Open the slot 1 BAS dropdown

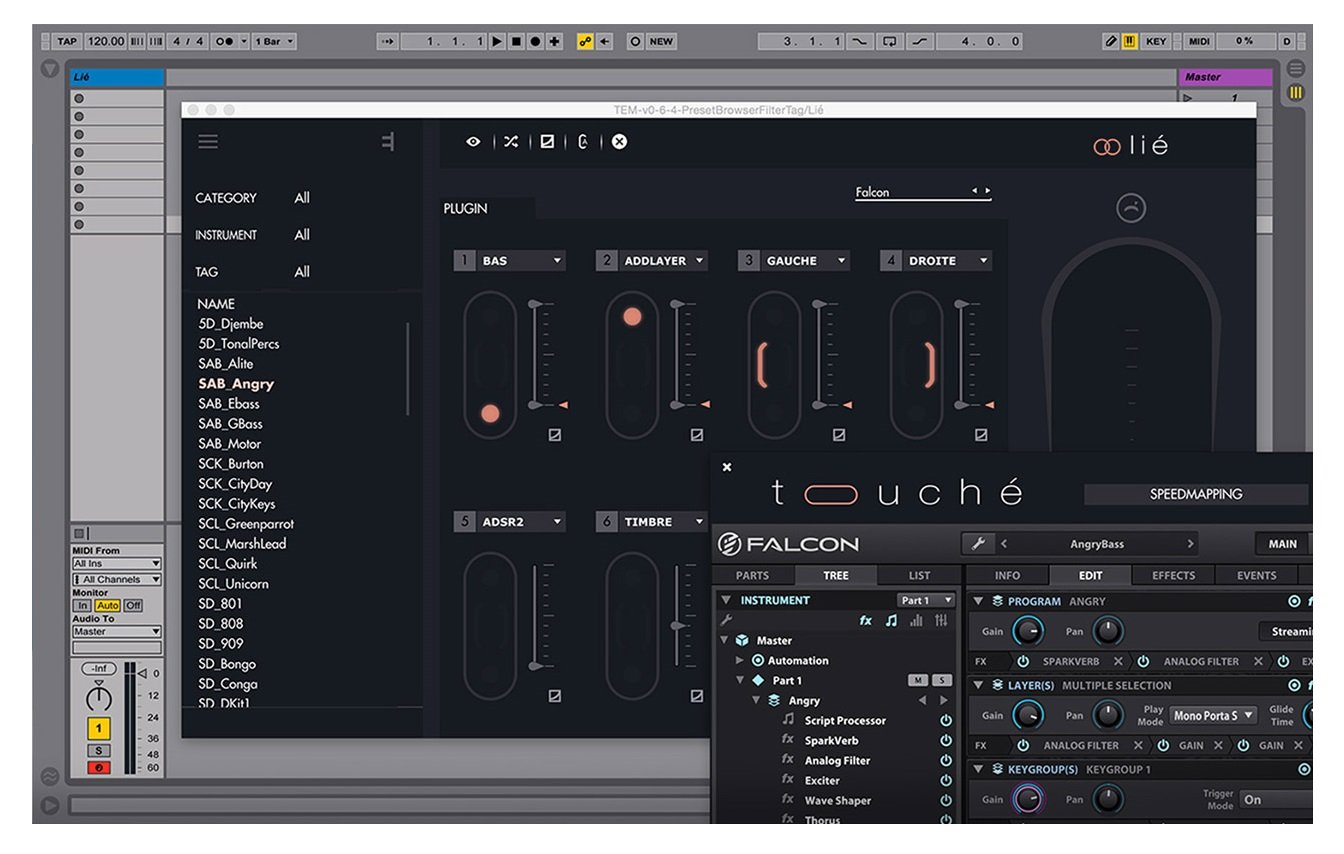[511, 261]
